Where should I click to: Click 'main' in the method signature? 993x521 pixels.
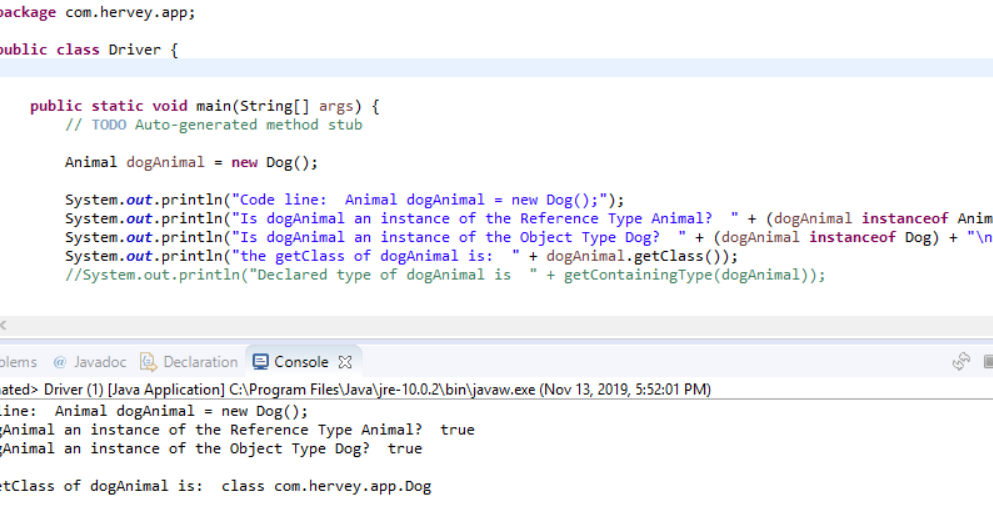213,106
